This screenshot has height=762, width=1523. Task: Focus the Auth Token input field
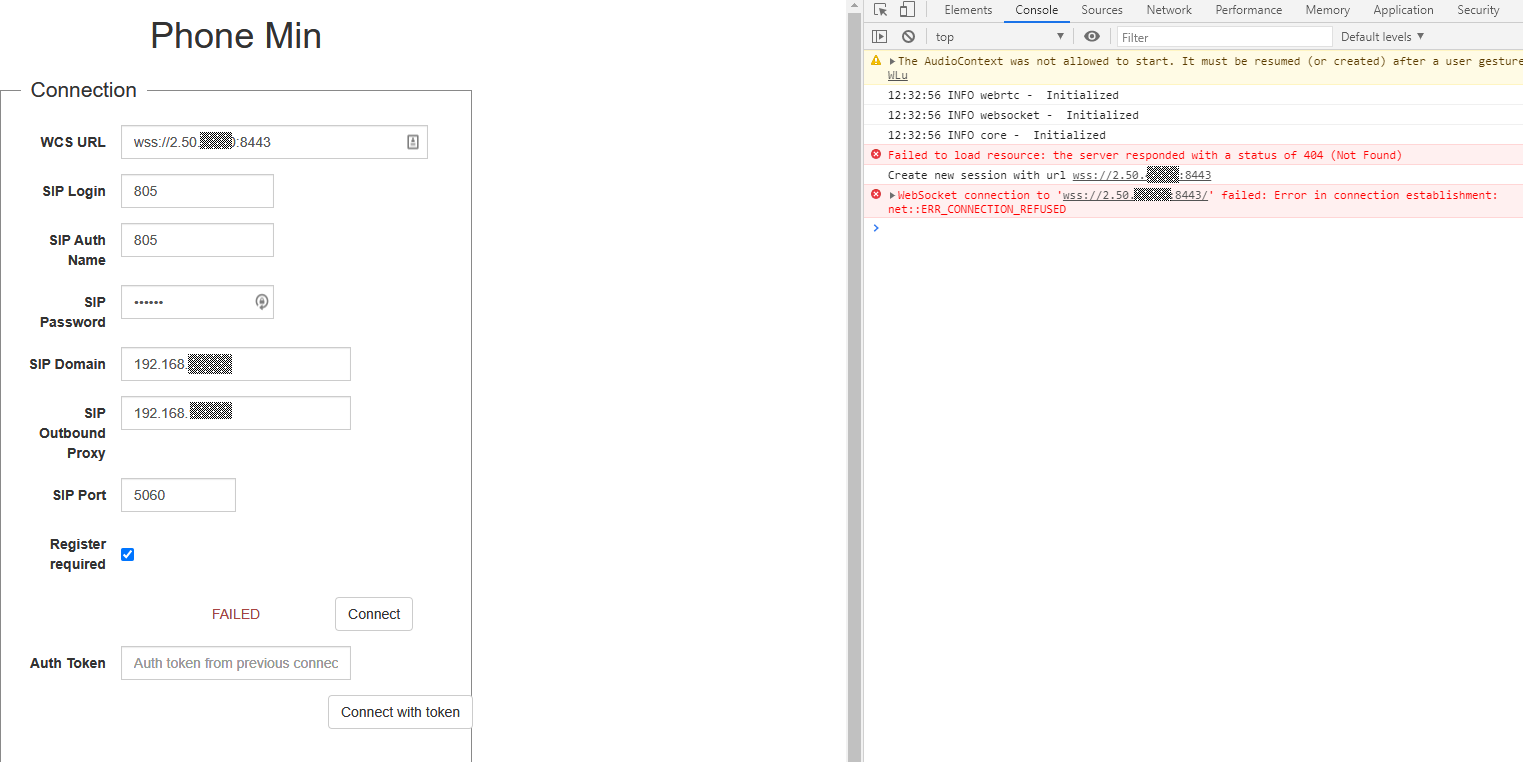[x=236, y=663]
